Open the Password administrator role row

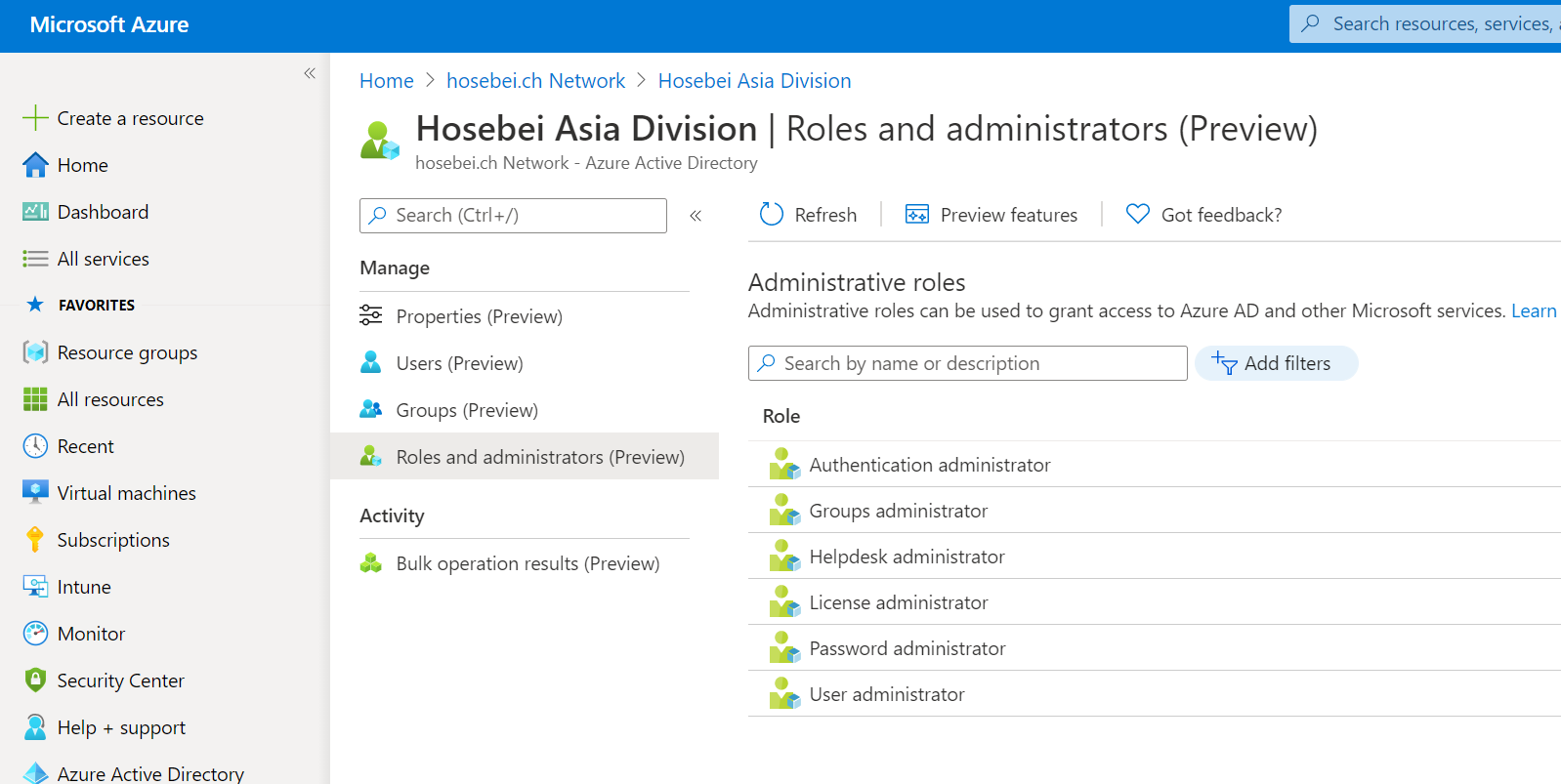(1155, 648)
